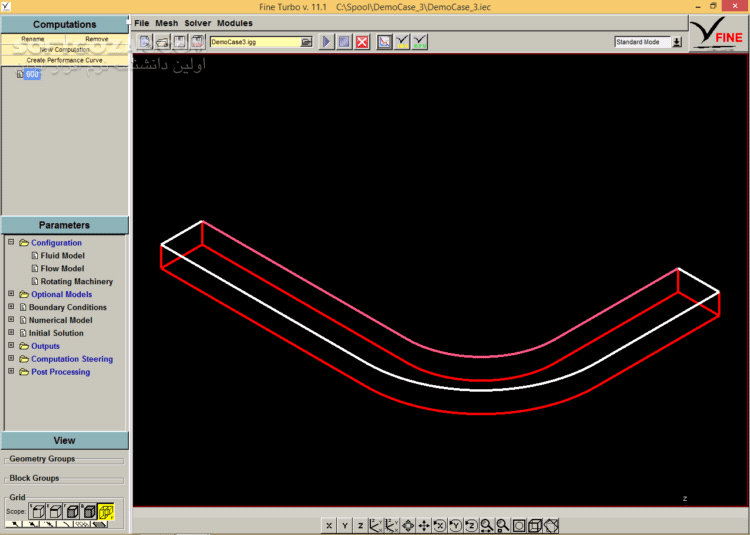The image size is (750, 535).
Task: Open the Modules menu
Action: coord(235,22)
